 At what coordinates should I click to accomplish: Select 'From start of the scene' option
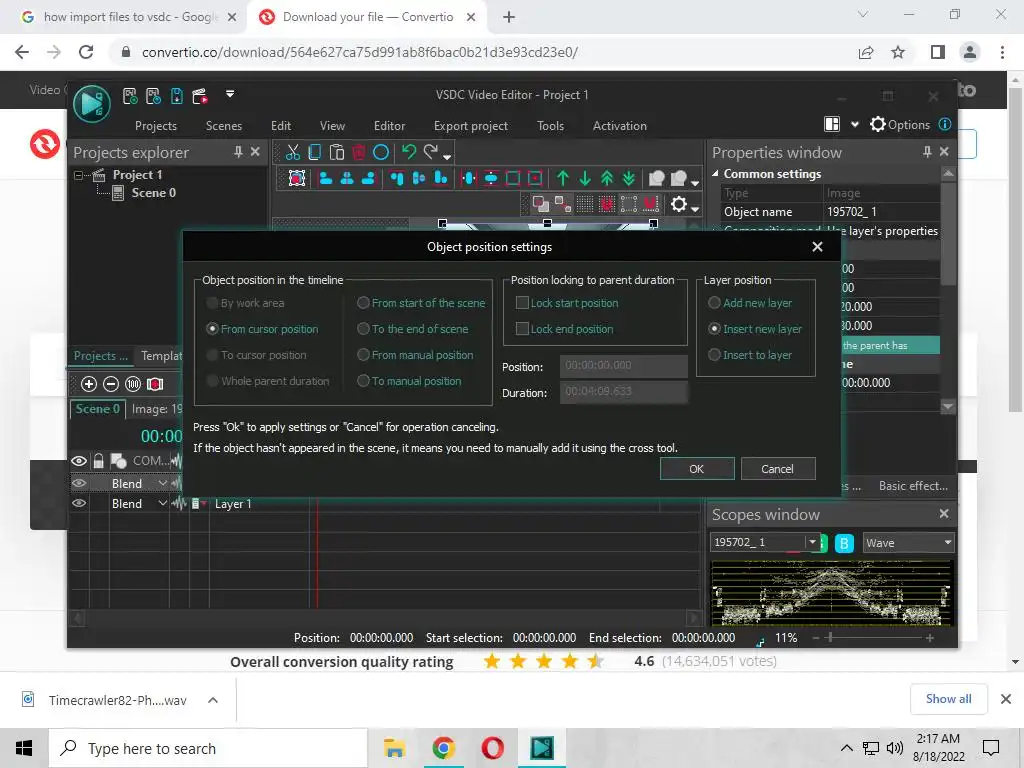[363, 303]
